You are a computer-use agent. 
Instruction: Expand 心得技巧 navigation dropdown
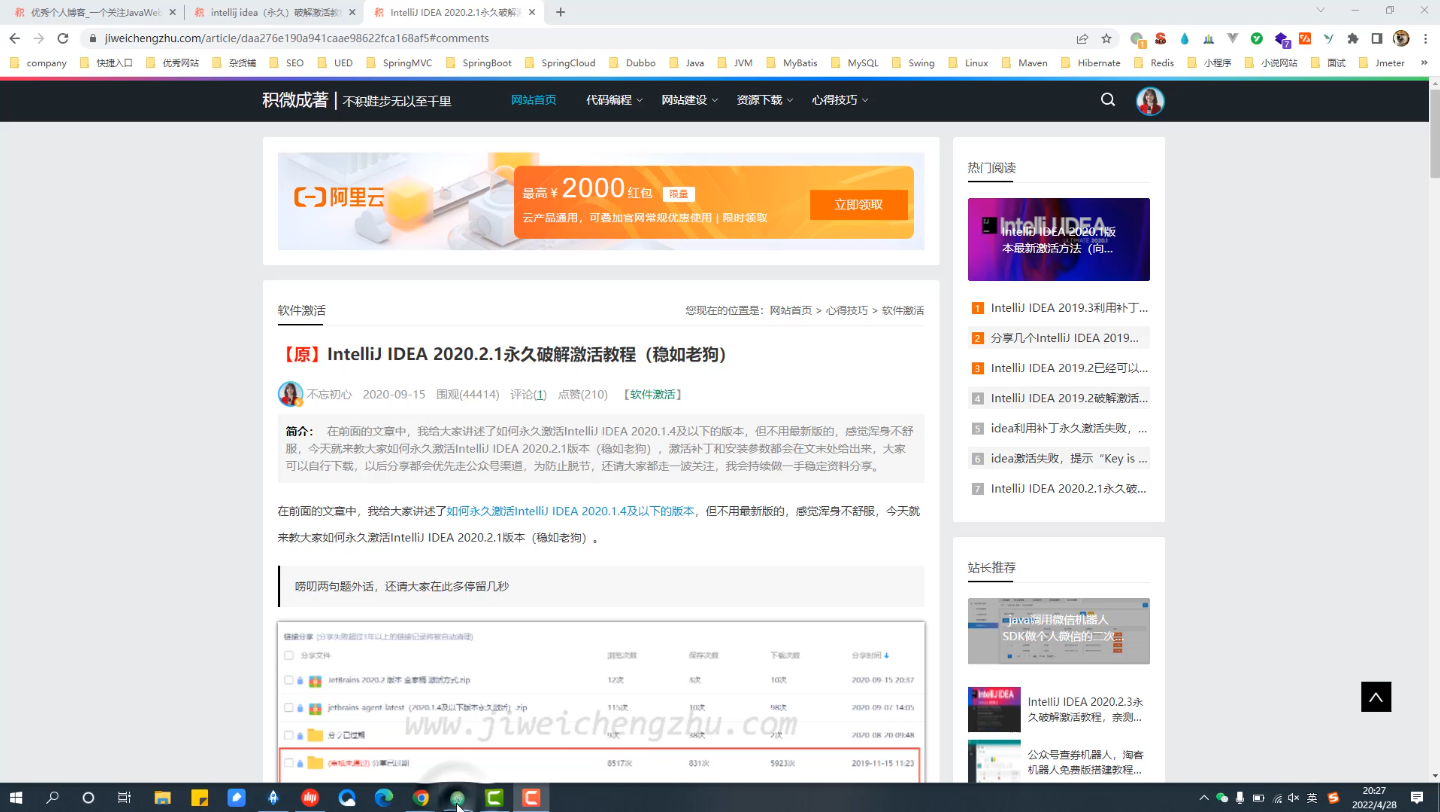point(839,100)
